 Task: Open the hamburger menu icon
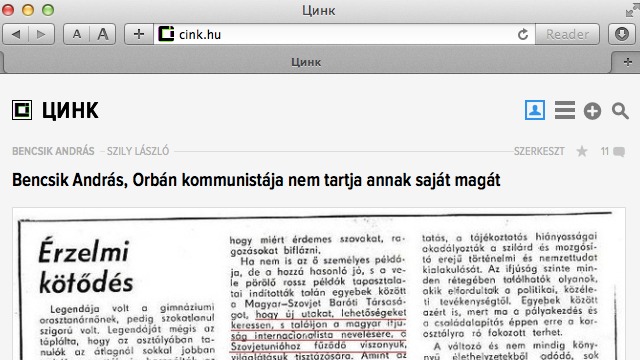pos(565,110)
